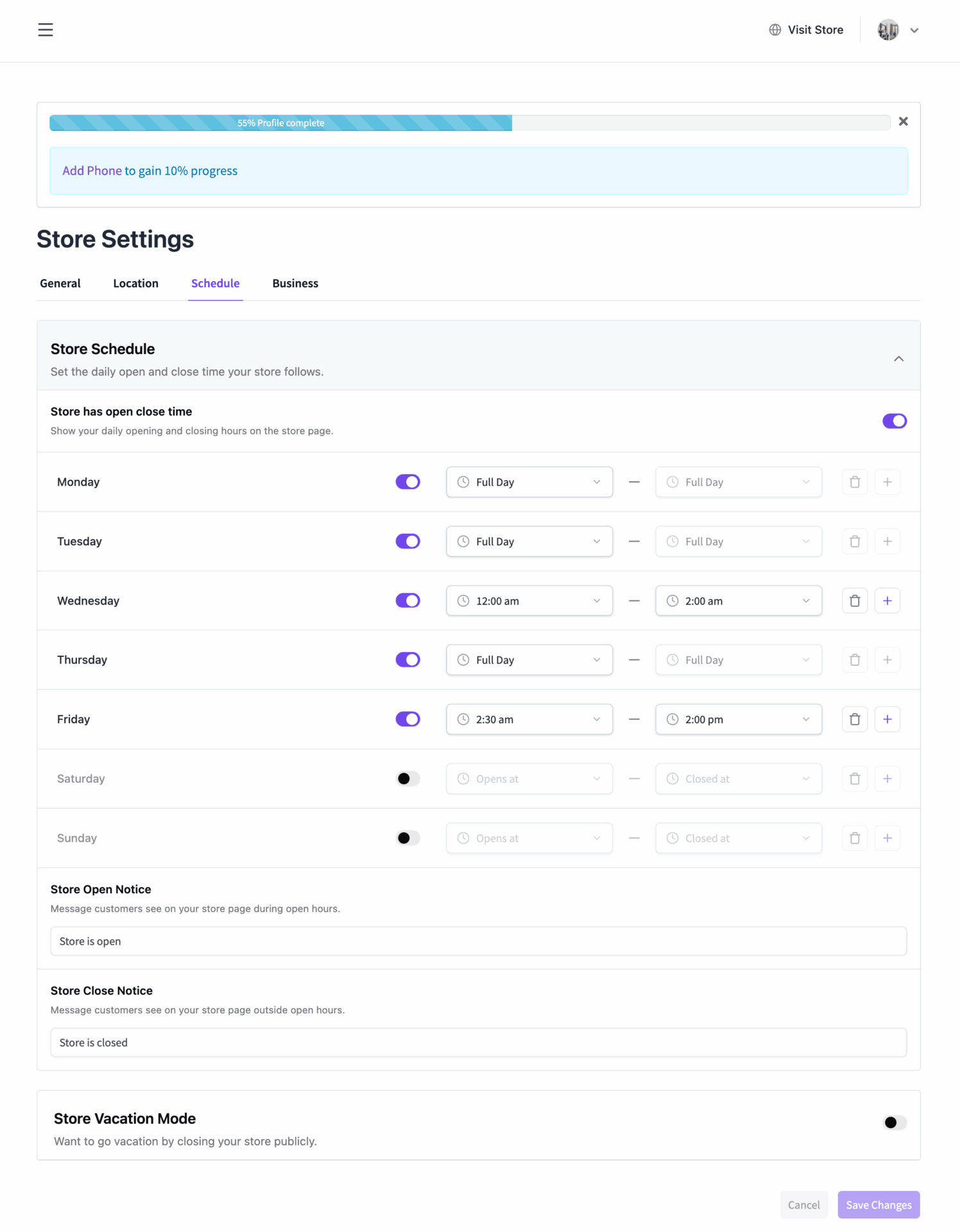Enable Saturday store hours
The width and height of the screenshot is (960, 1232).
pos(407,778)
